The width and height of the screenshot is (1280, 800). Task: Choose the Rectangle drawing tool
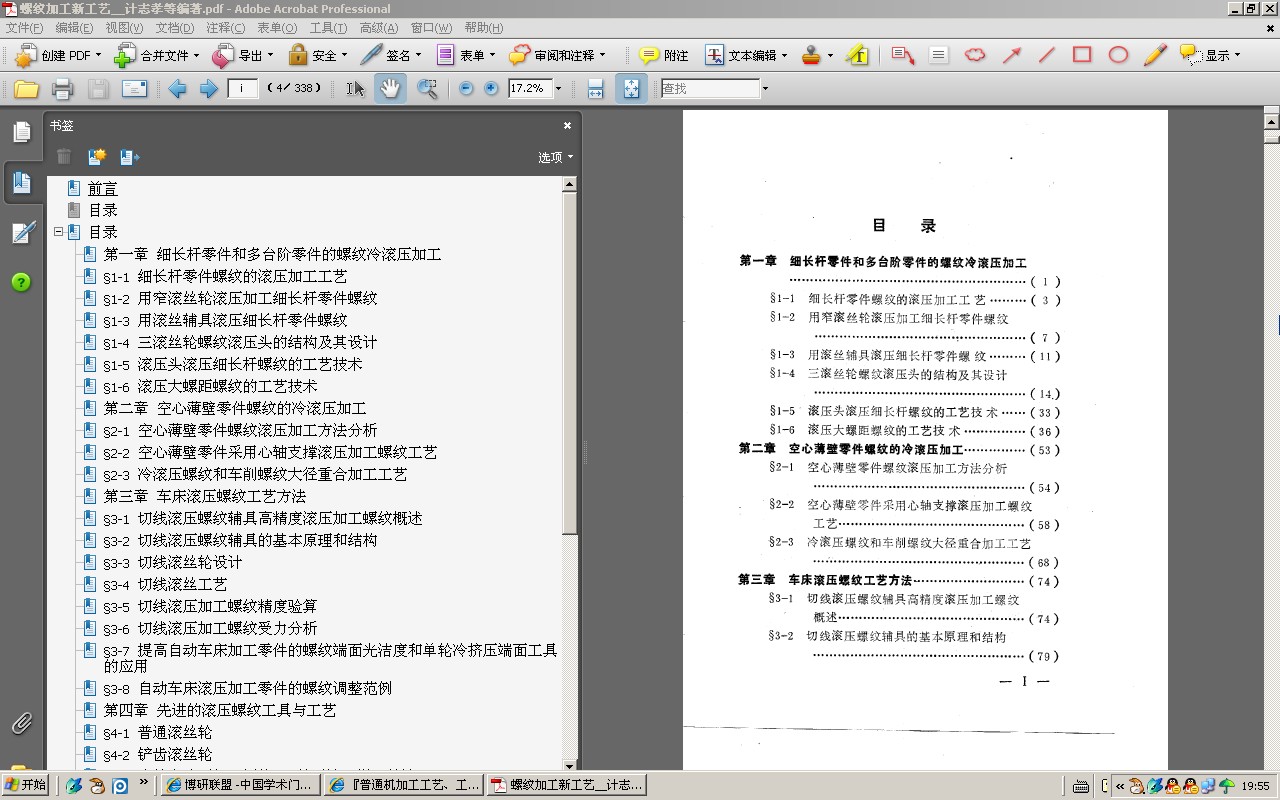[1082, 55]
